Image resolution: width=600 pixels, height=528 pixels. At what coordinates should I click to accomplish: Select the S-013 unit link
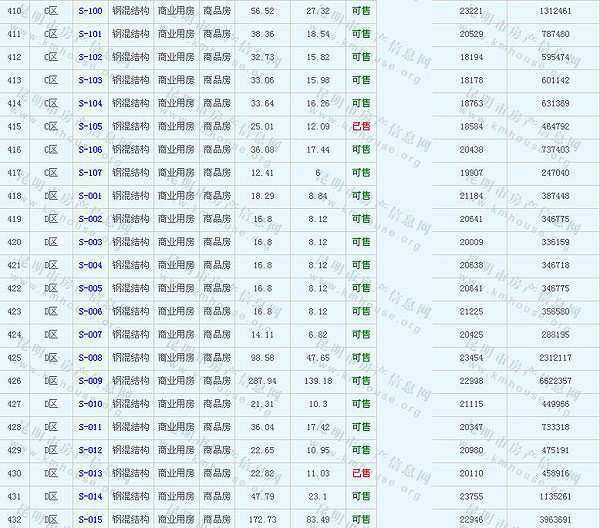90,473
